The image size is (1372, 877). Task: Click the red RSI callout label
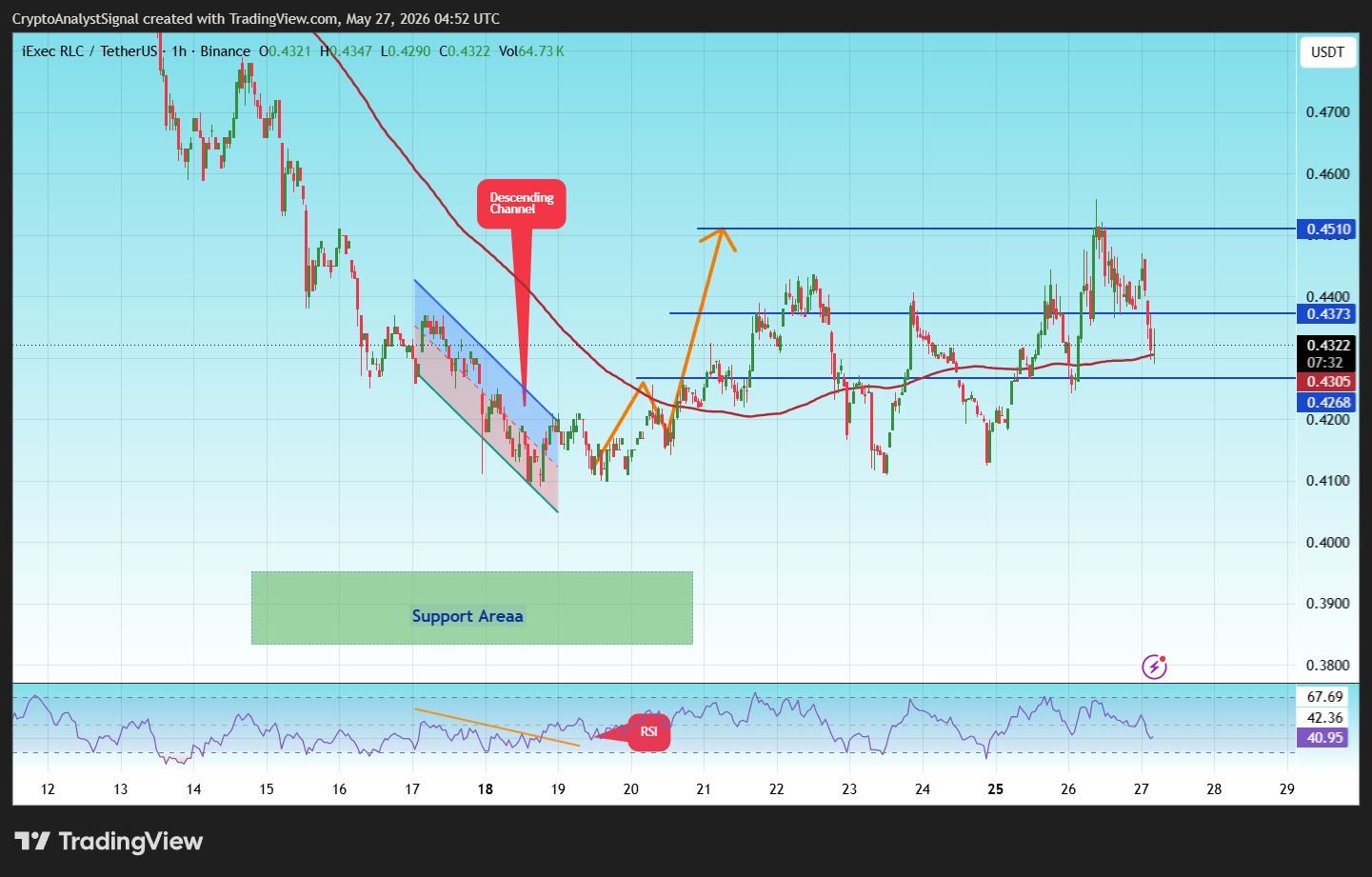[x=649, y=732]
